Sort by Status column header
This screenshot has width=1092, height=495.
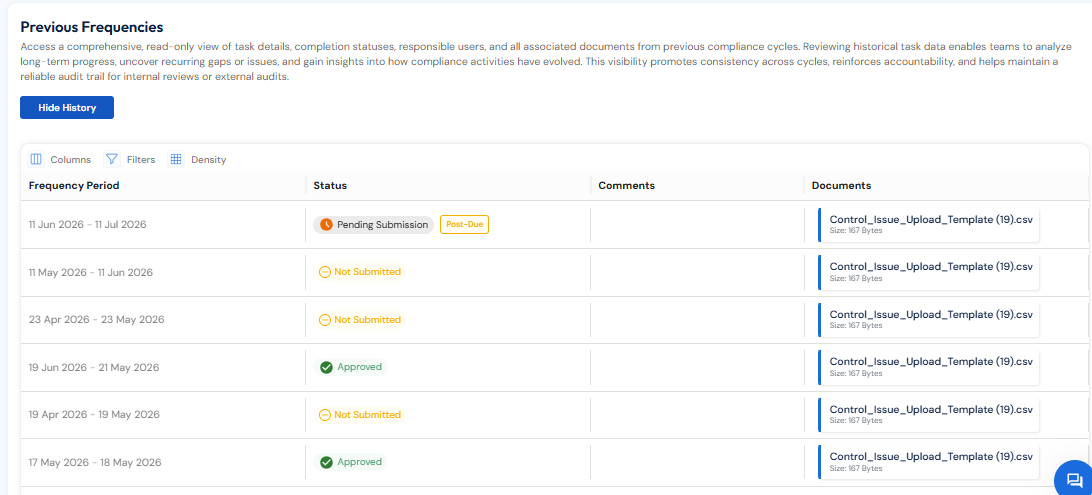(x=330, y=186)
